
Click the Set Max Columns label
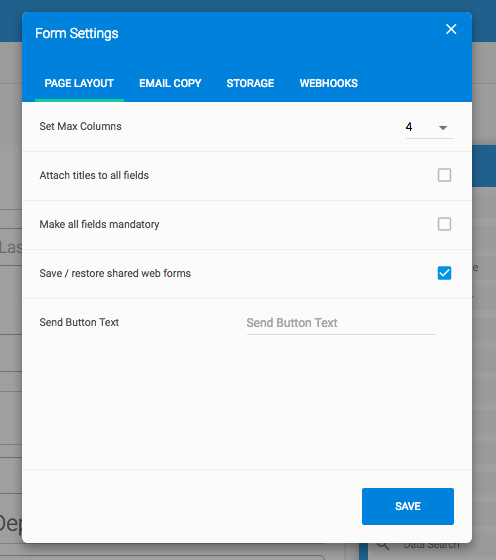coord(80,126)
